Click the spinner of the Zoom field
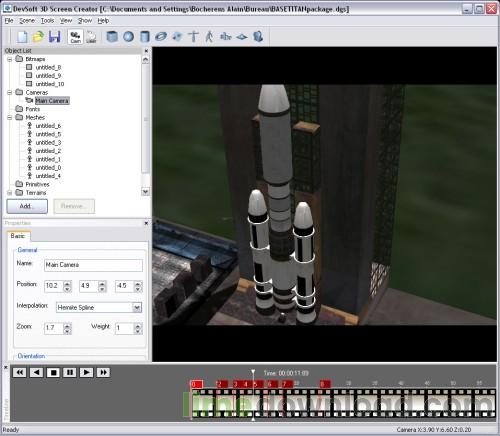Screen dimensions: 500x436 pos(67,328)
